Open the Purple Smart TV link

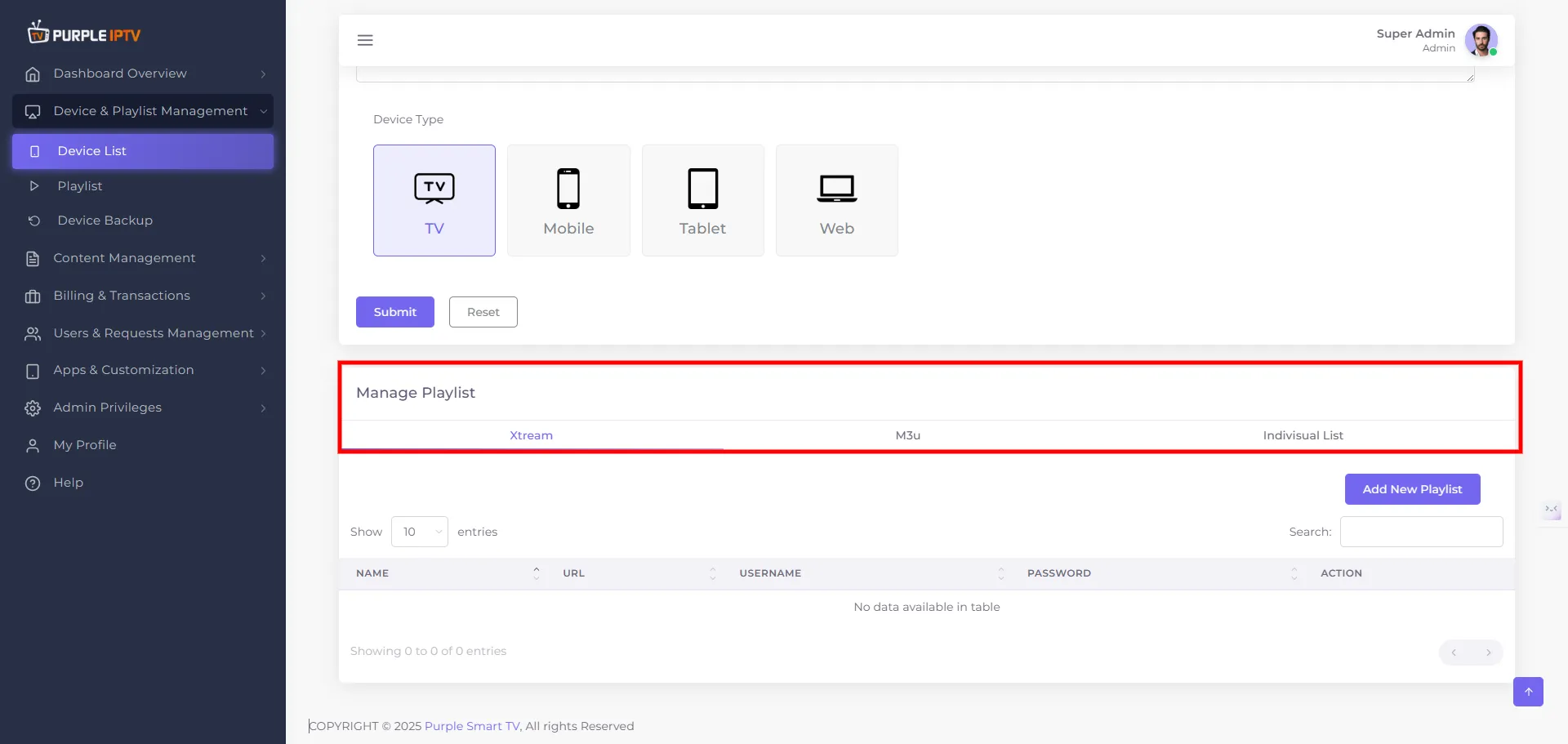[x=472, y=726]
